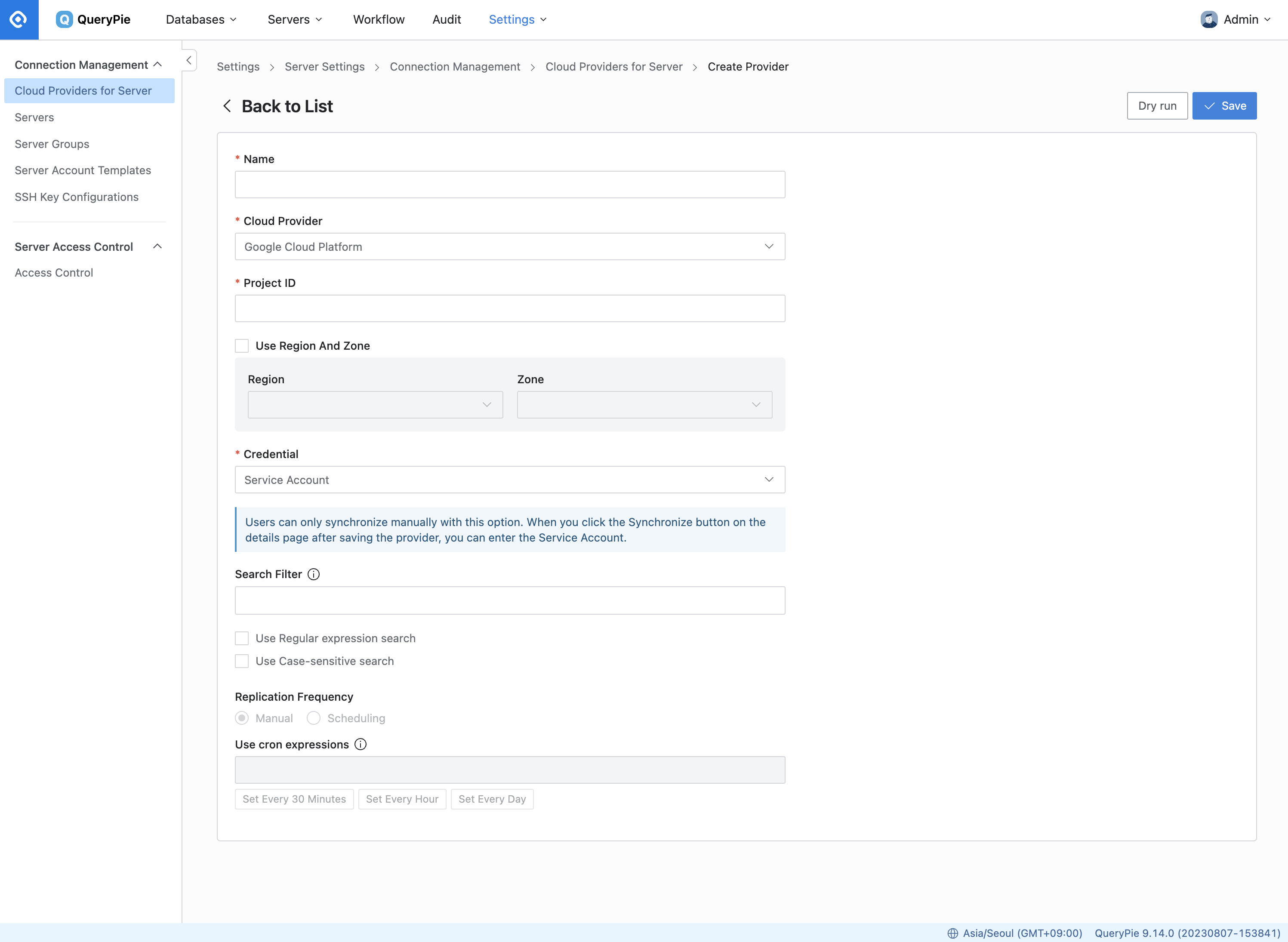Click Set Every Hour button

point(402,799)
